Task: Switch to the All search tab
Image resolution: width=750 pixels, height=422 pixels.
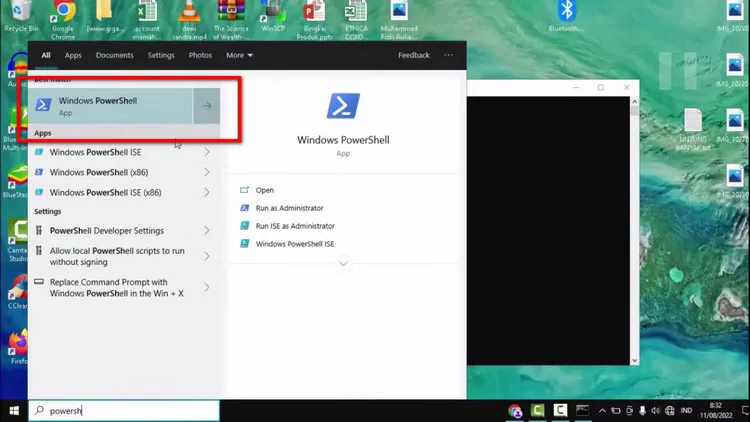Action: pos(46,55)
